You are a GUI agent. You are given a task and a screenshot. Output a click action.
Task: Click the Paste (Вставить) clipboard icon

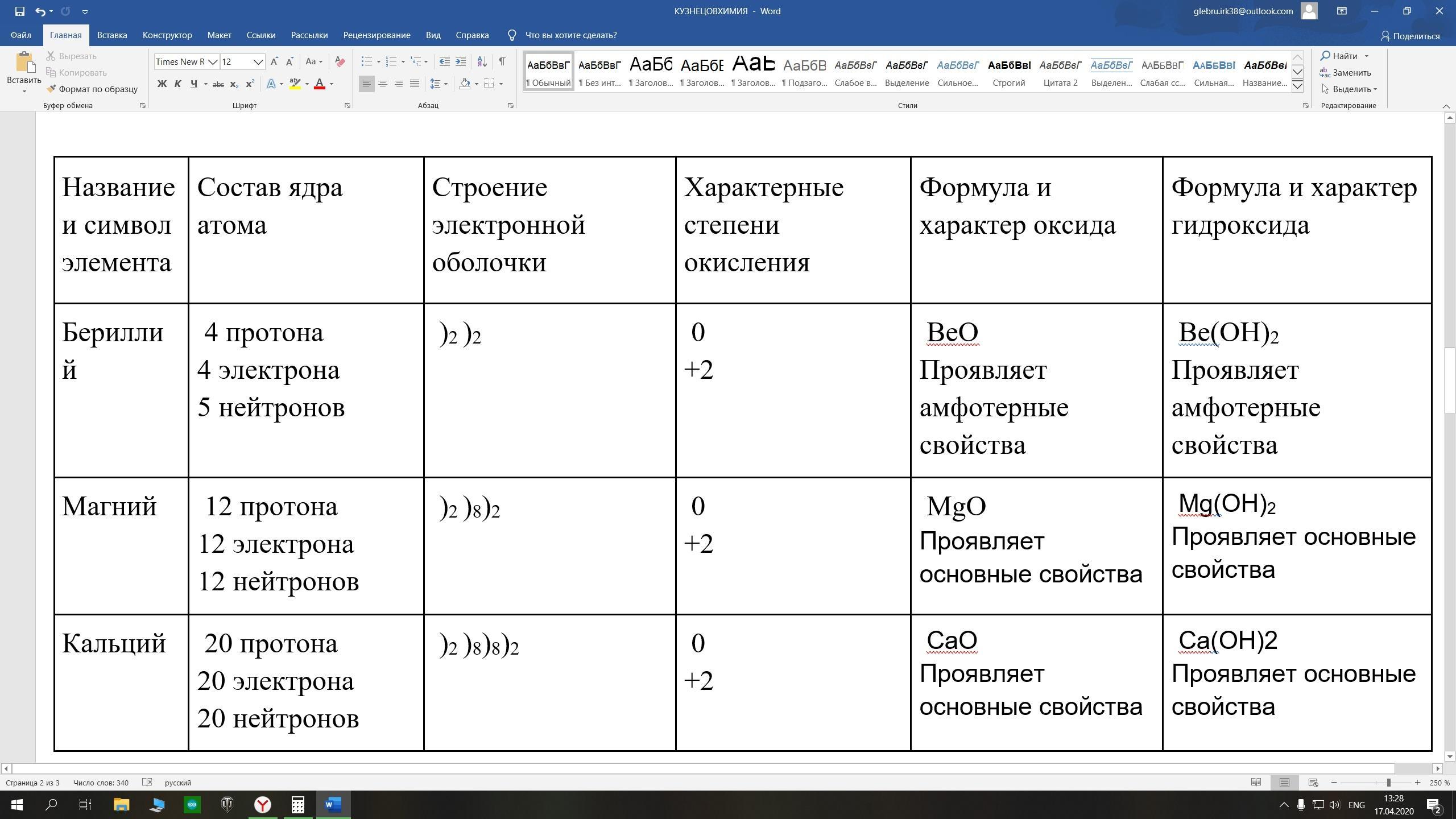coord(24,63)
